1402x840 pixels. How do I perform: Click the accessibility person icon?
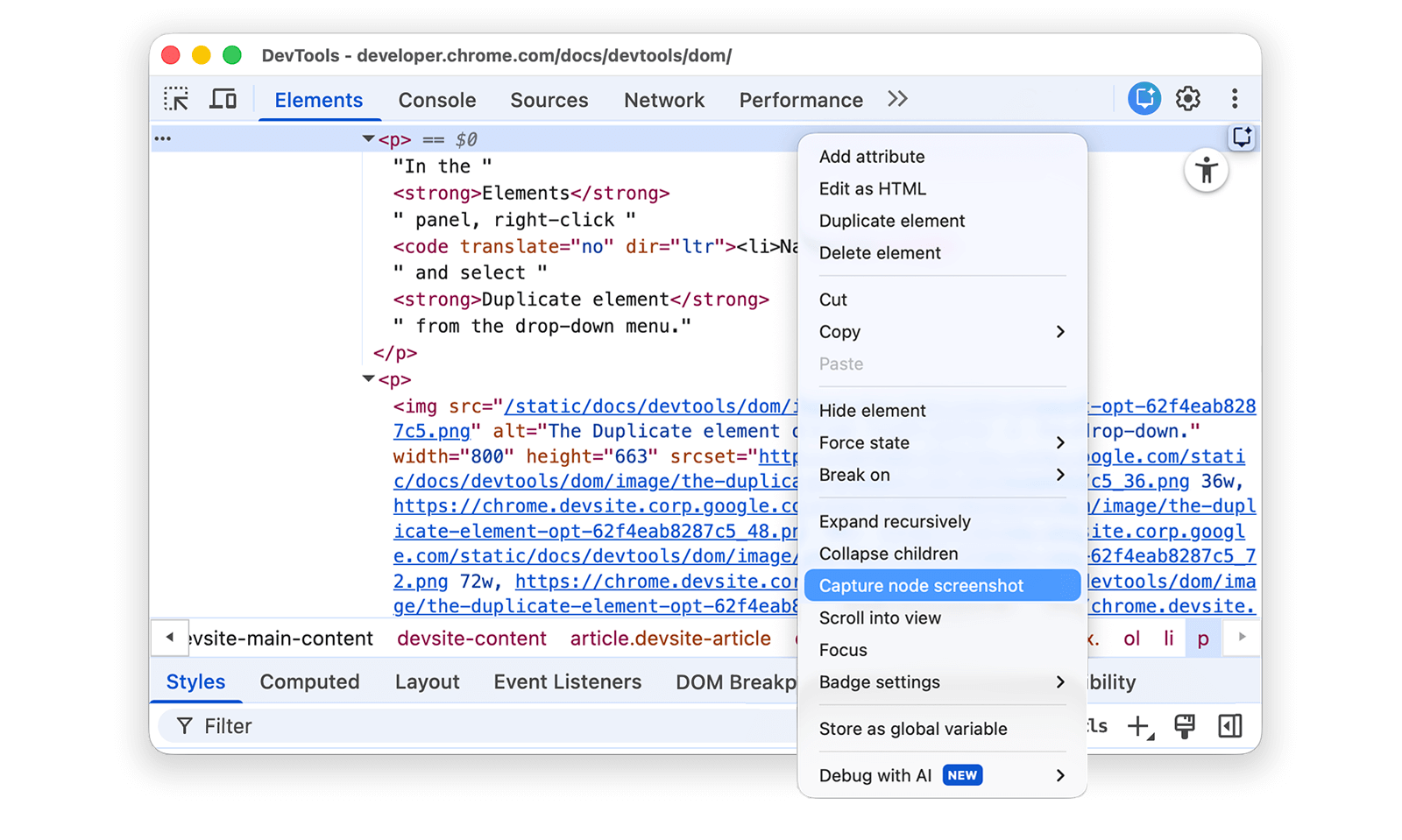(x=1207, y=170)
